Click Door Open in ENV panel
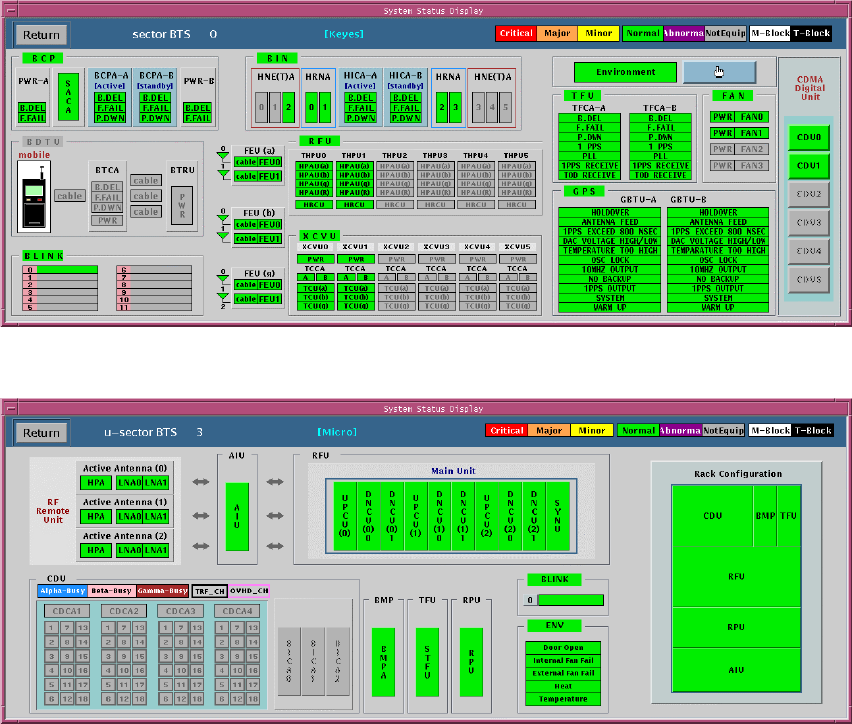Viewport: 852px width, 724px height. point(563,648)
